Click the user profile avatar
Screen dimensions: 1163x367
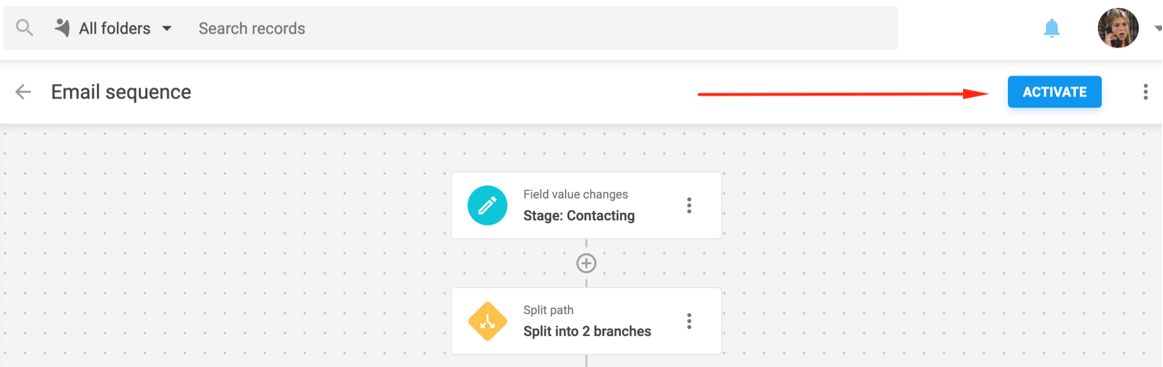1118,28
